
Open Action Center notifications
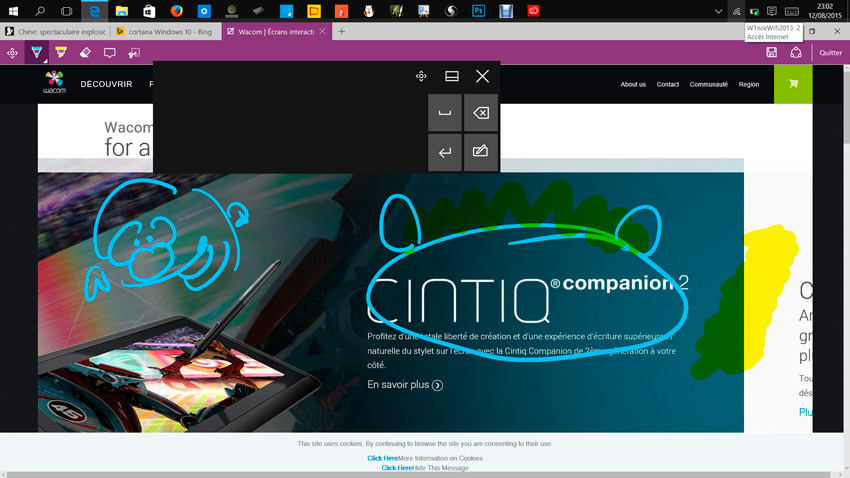772,11
